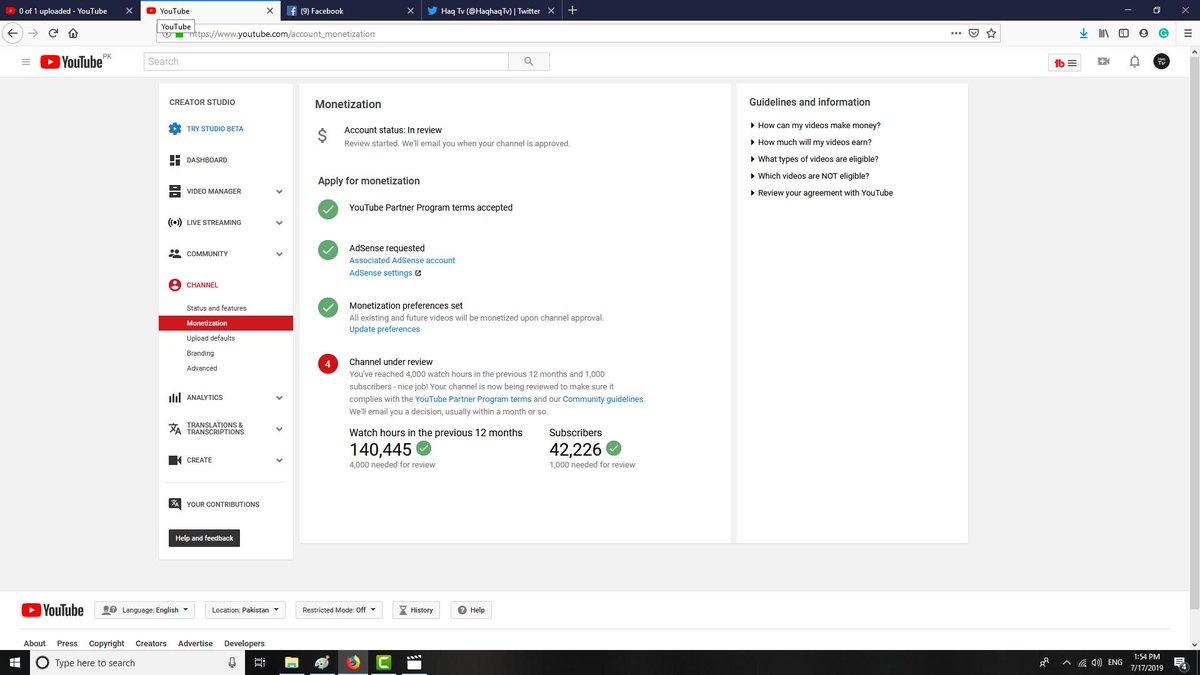This screenshot has width=1200, height=675.
Task: Click the search magnifier button
Action: coord(529,62)
